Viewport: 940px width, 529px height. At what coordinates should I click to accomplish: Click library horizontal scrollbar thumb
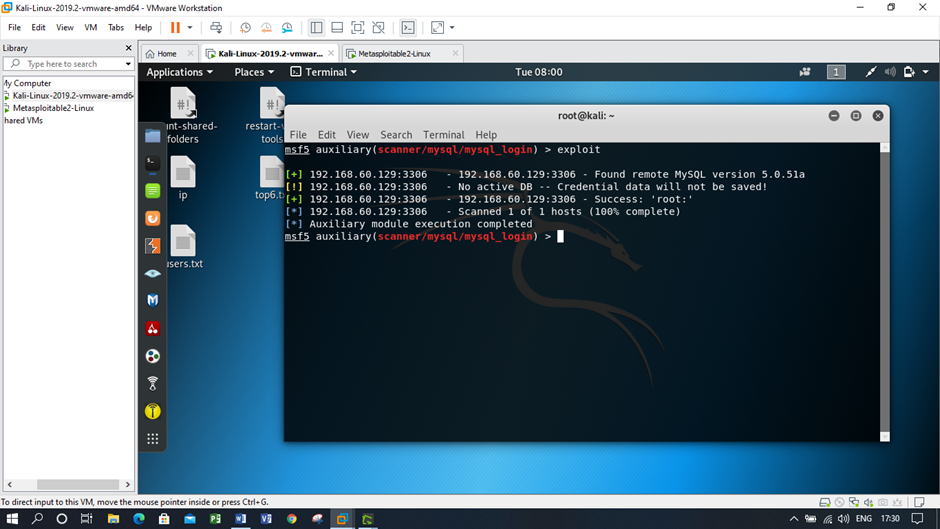point(78,485)
